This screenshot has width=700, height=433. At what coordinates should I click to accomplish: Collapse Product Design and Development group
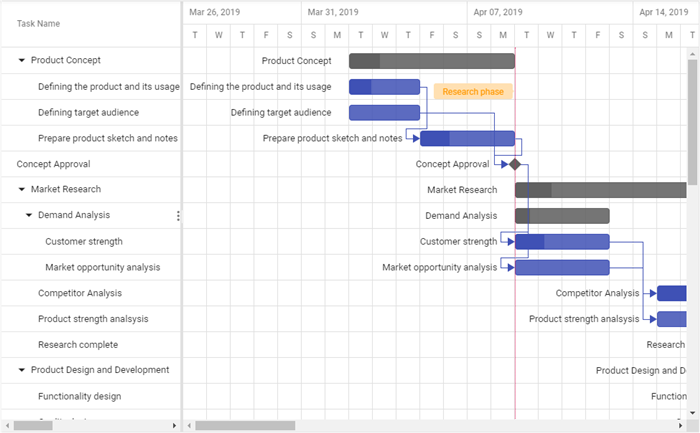click(22, 370)
